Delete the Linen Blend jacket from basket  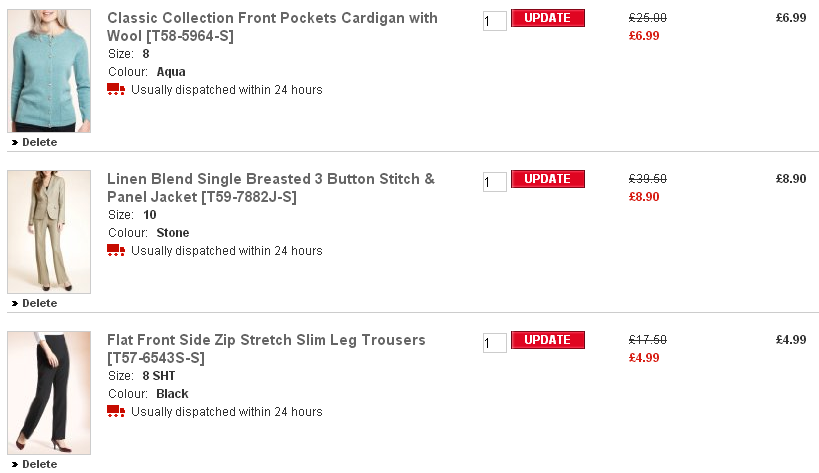39,303
